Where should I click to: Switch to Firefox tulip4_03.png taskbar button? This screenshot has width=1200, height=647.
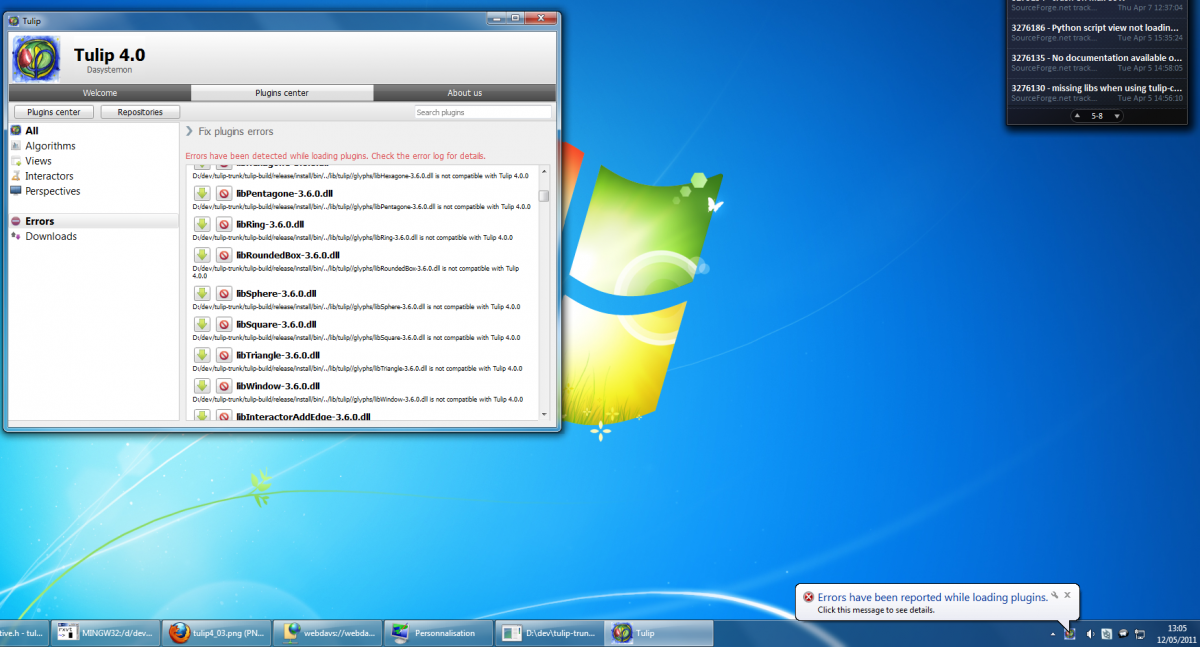click(216, 633)
